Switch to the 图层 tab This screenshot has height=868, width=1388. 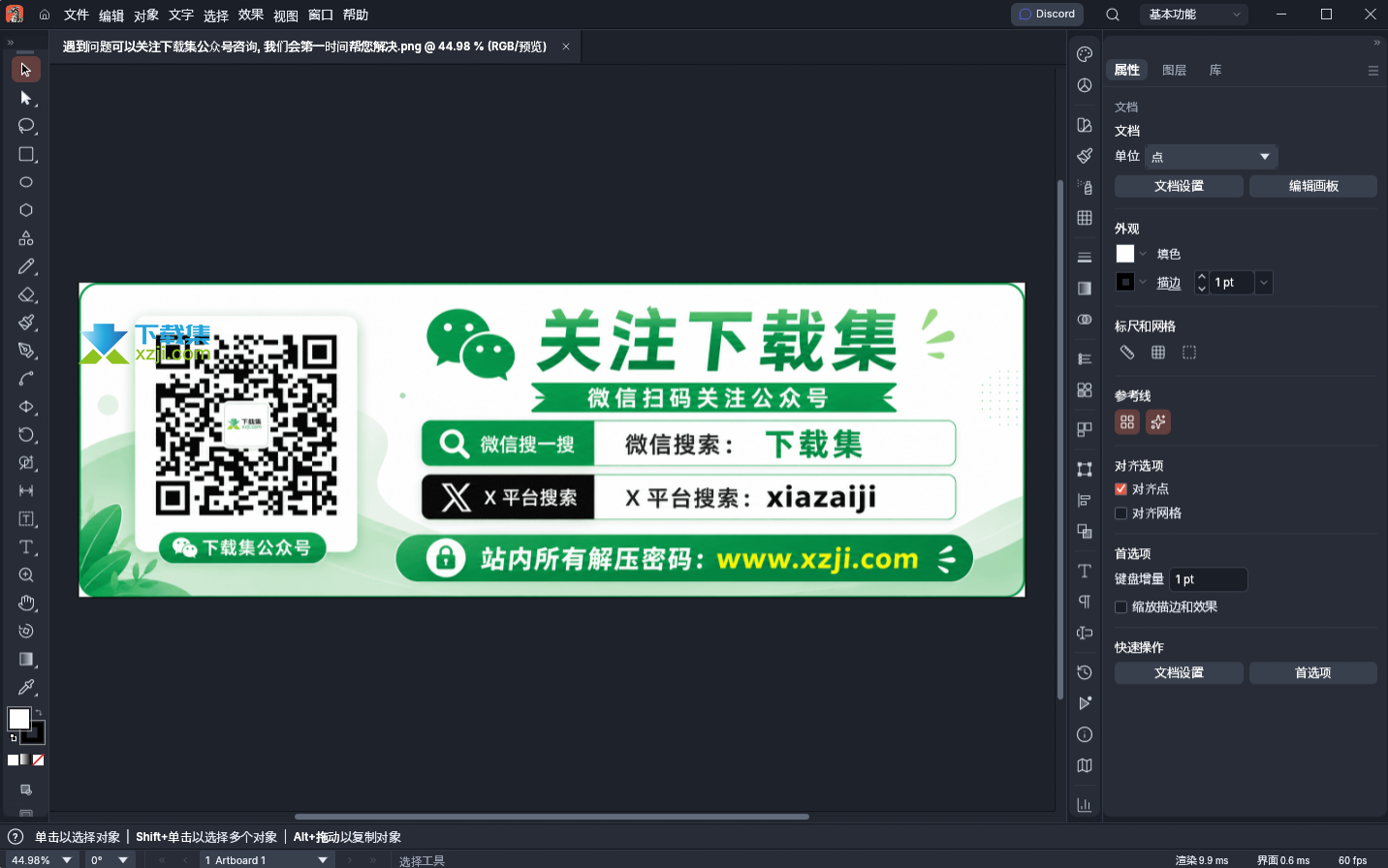pos(1174,70)
